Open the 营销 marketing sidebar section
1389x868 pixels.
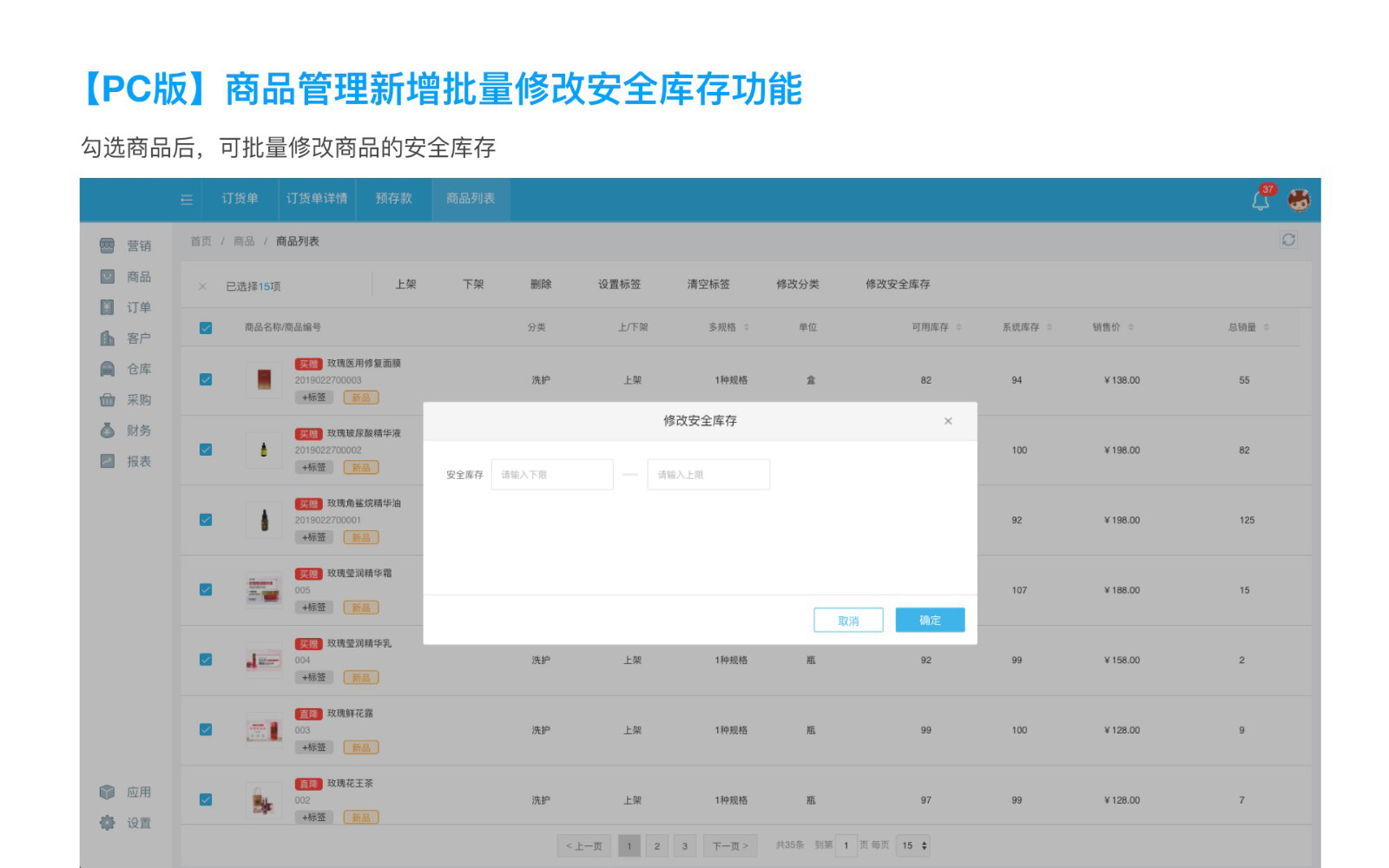coord(126,246)
